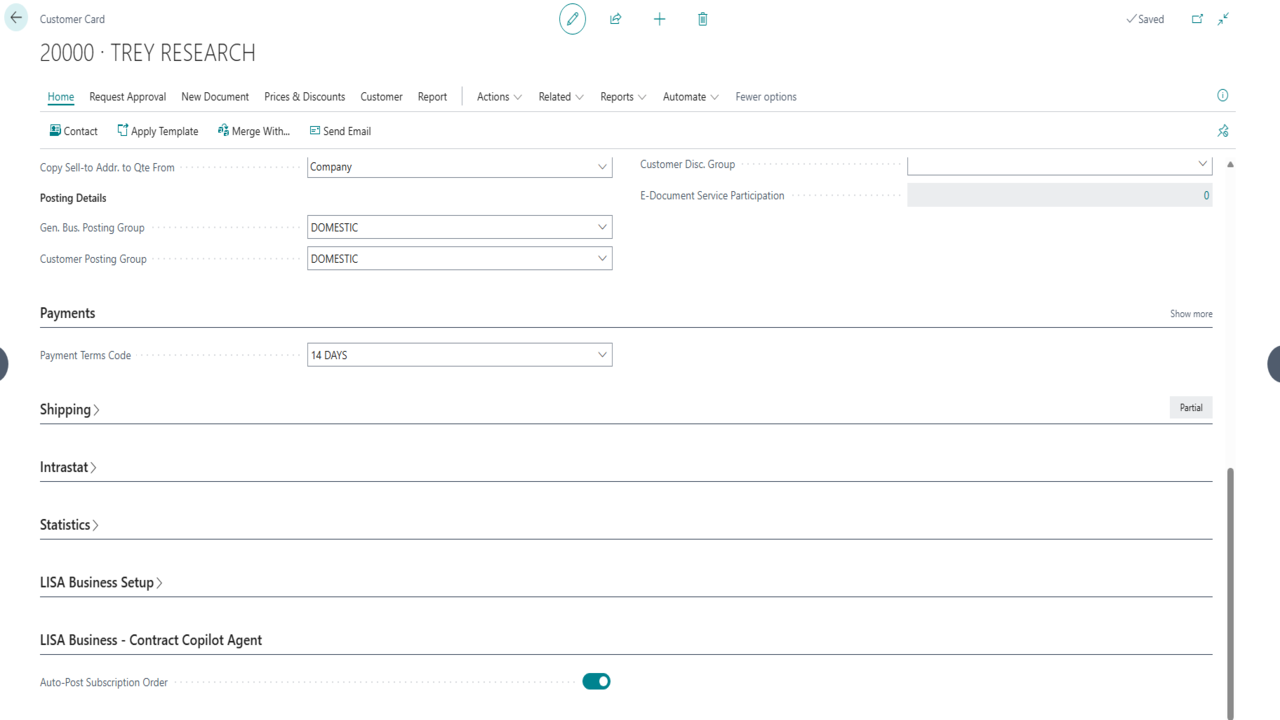Click the scroll up arrow
This screenshot has width=1280, height=720.
(1230, 164)
